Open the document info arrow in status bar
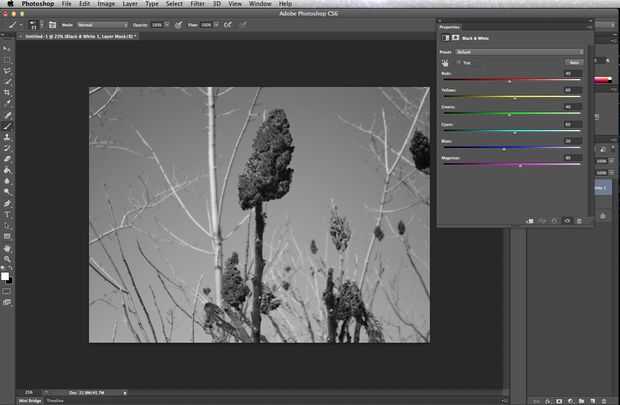Screen dimensions: 620x405 125,393
